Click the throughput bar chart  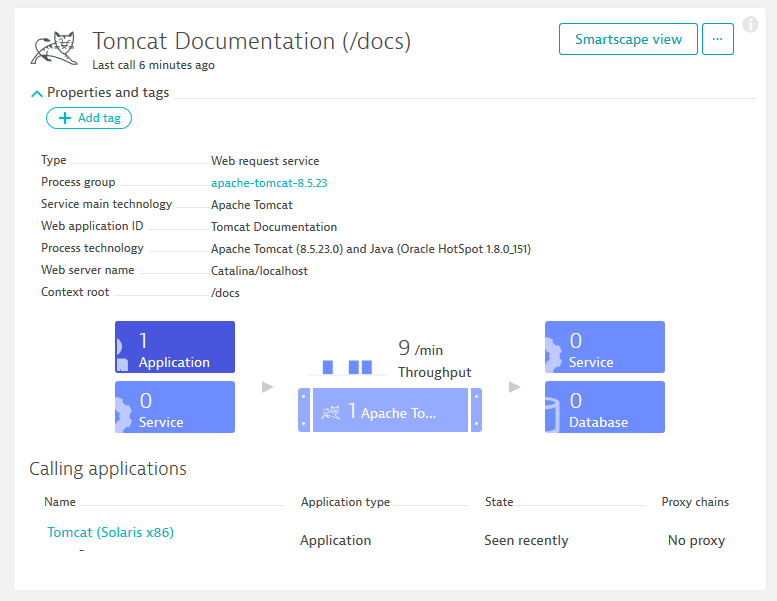[347, 367]
